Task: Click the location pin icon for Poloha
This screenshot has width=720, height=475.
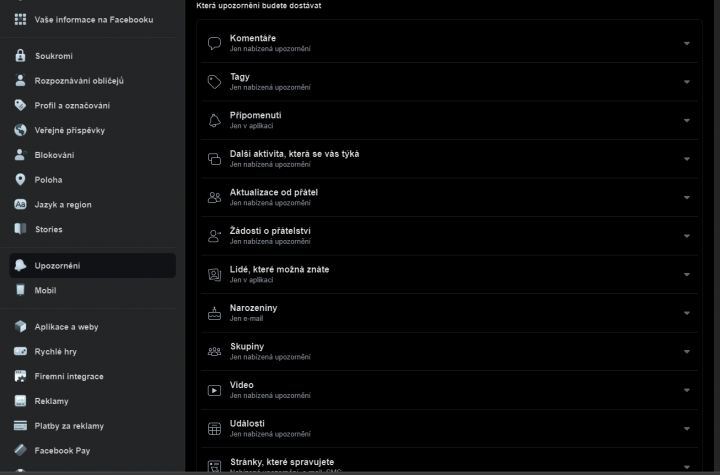Action: pyautogui.click(x=20, y=180)
